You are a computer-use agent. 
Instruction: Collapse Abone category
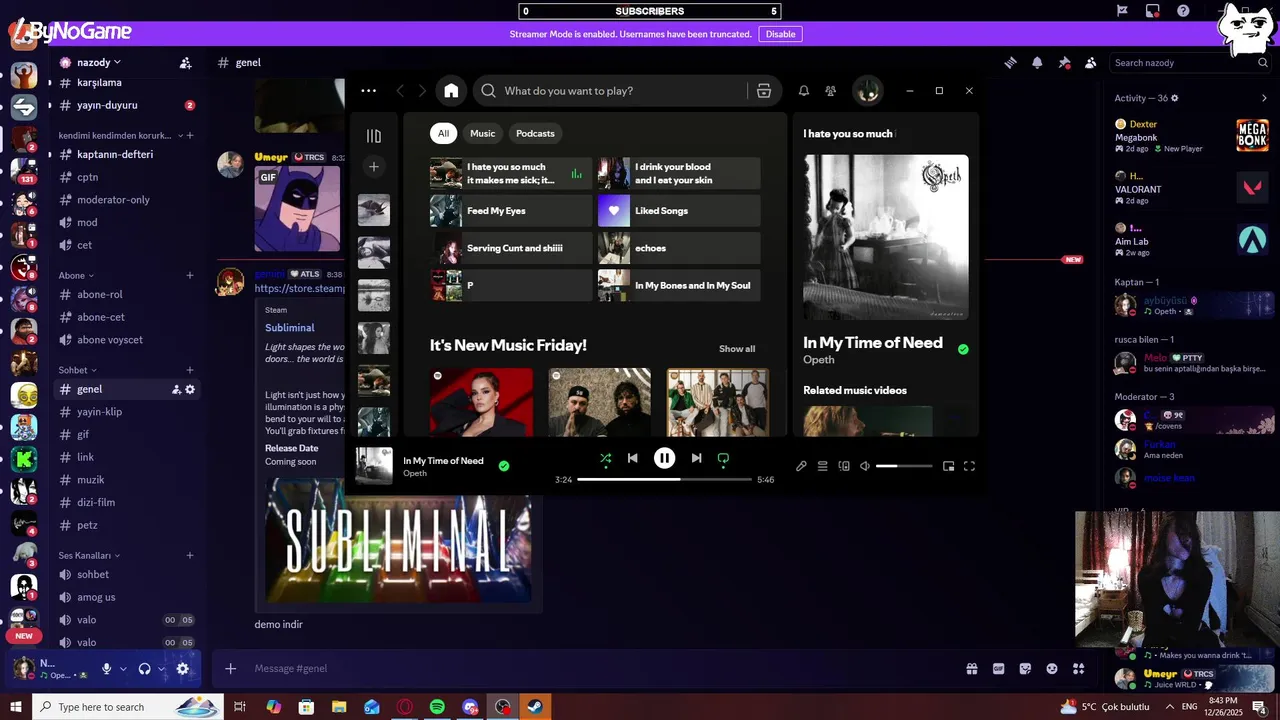76,275
